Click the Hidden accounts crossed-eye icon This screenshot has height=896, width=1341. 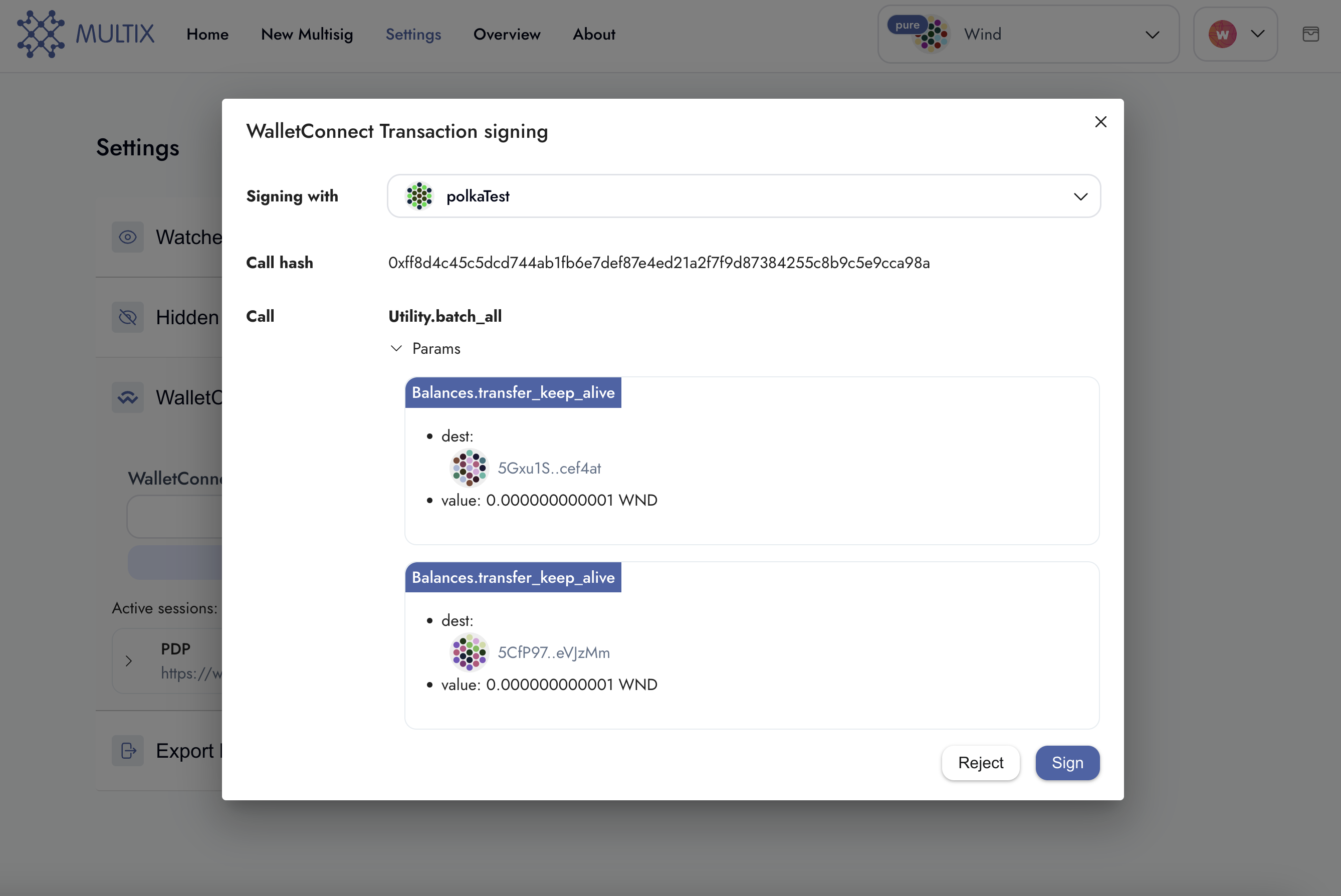point(127,317)
